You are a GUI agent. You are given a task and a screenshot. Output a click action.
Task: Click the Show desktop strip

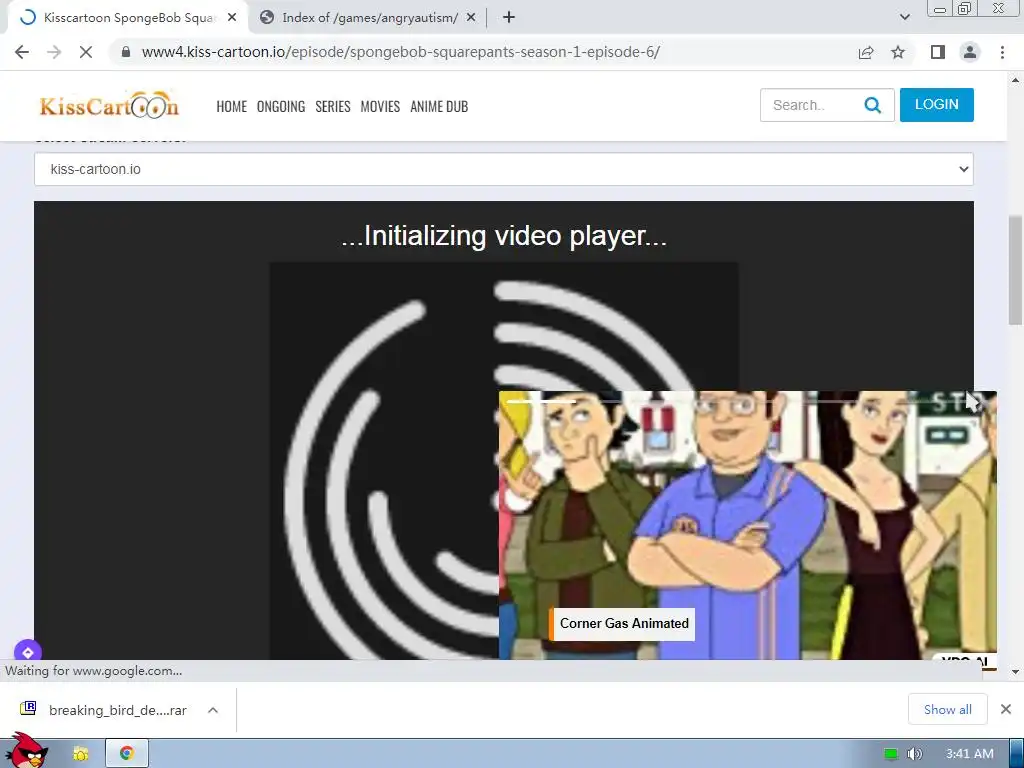[1017, 754]
